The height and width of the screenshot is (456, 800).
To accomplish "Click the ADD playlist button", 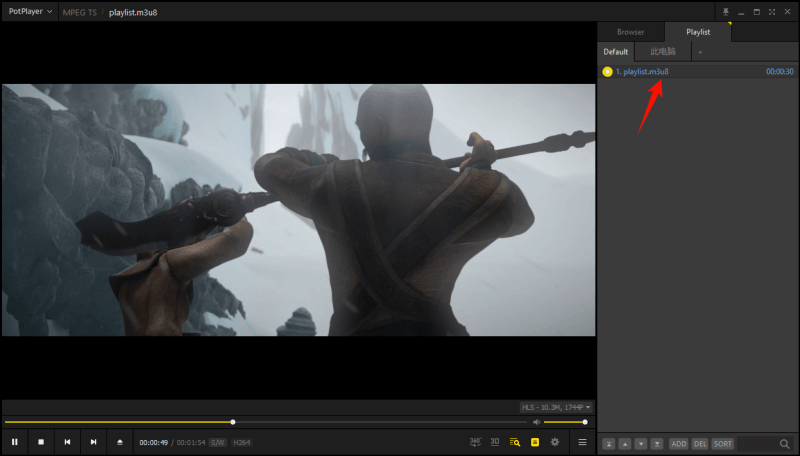I will [x=679, y=444].
